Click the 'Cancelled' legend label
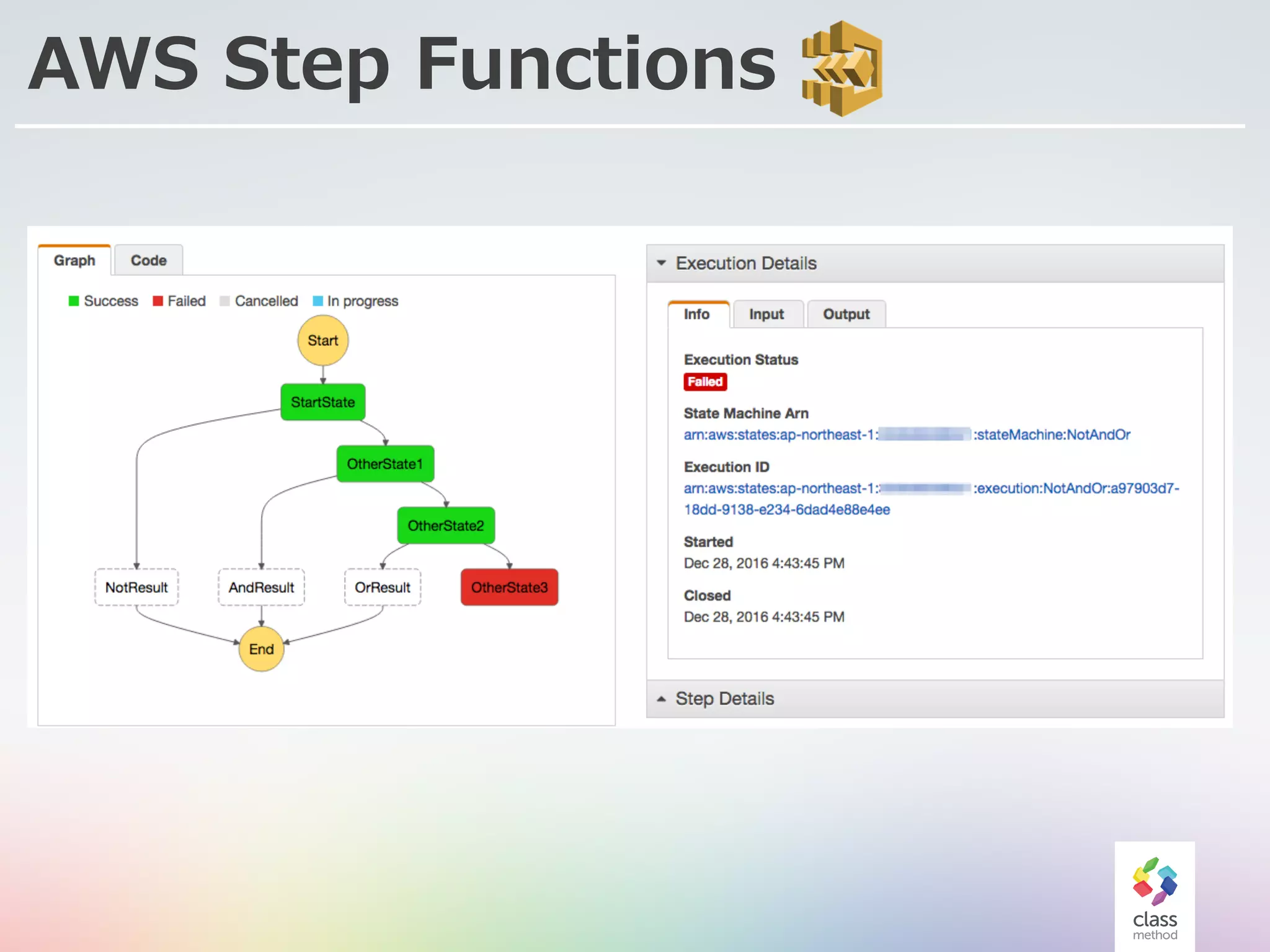Screen dimensions: 1270x952 pyautogui.click(x=267, y=301)
